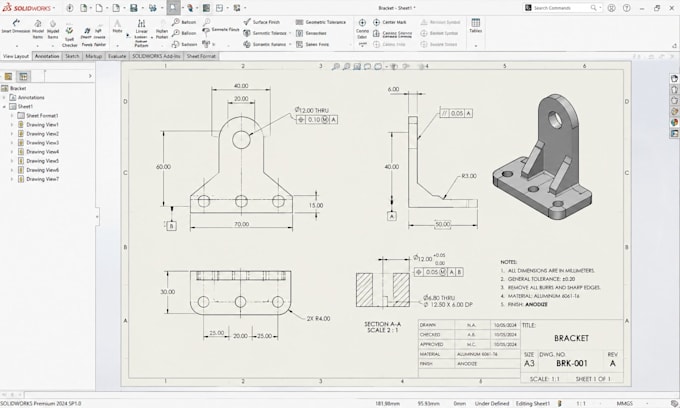Switch to SOLIDWORKS Add-Ins tab
680x408 pixels.
click(156, 56)
